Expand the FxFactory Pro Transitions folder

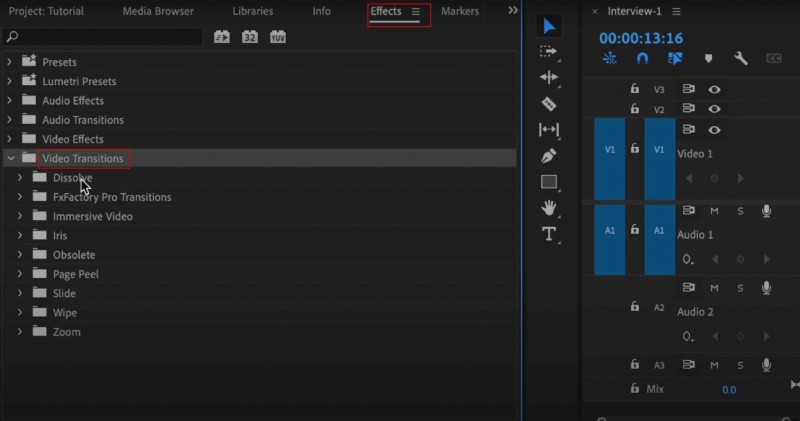coord(19,197)
